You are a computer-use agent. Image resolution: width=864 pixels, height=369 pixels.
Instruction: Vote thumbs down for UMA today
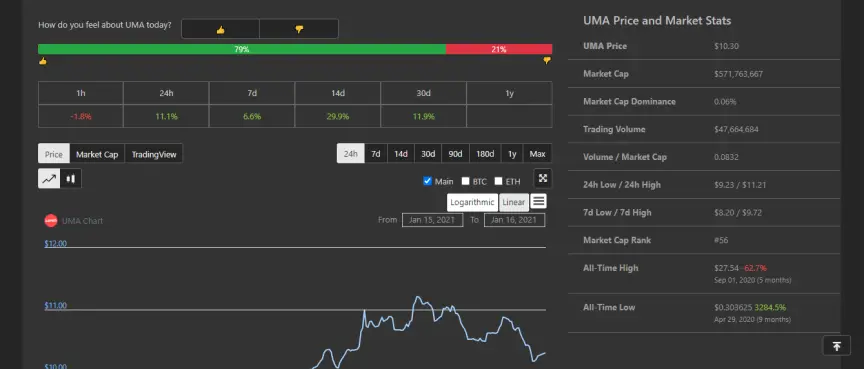click(x=299, y=29)
